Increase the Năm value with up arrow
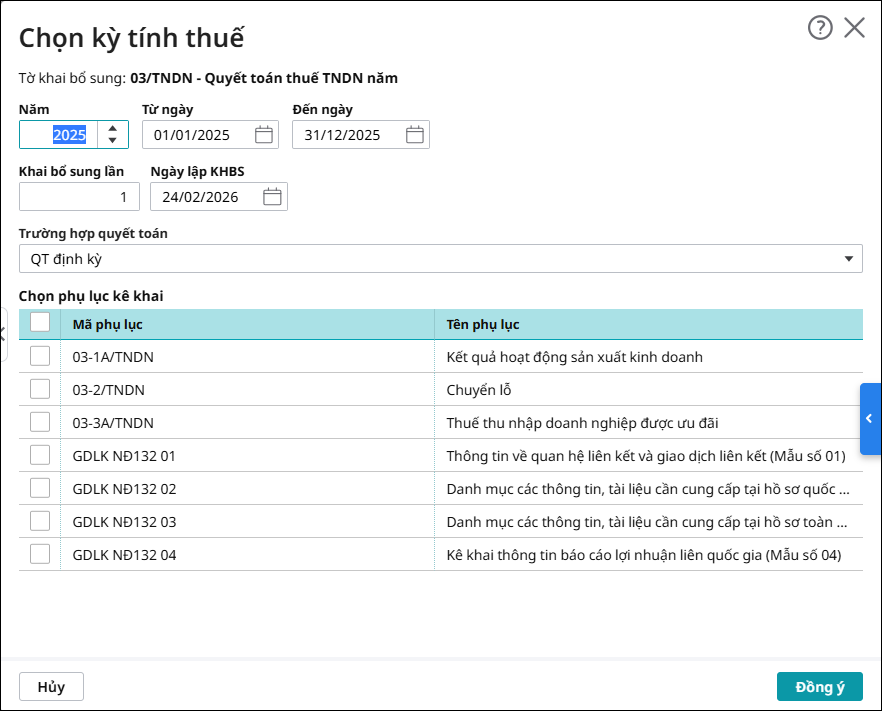The height and width of the screenshot is (711, 882). [113, 128]
